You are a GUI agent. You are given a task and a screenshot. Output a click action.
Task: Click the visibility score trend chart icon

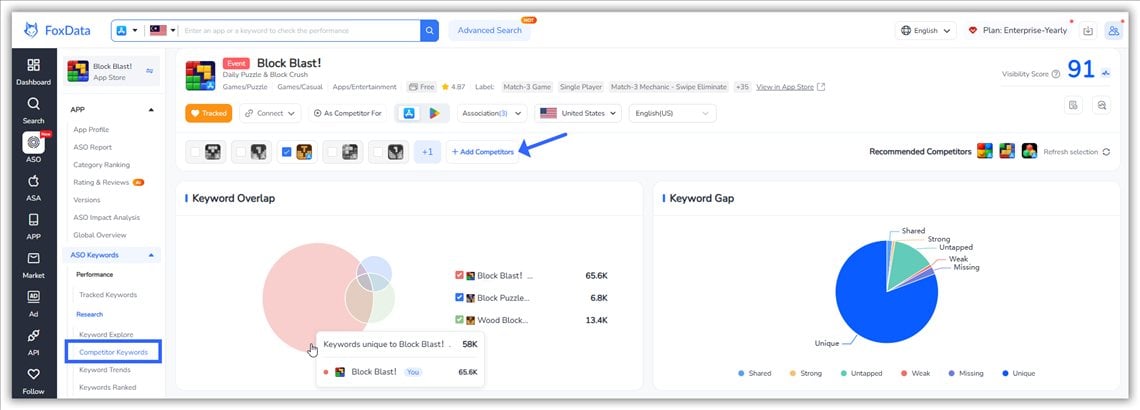[x=1106, y=73]
